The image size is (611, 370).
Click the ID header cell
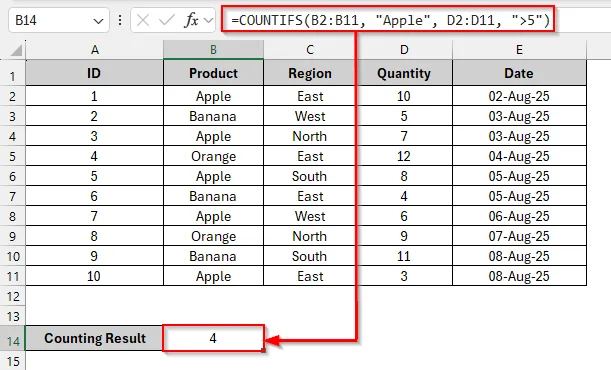[94, 73]
